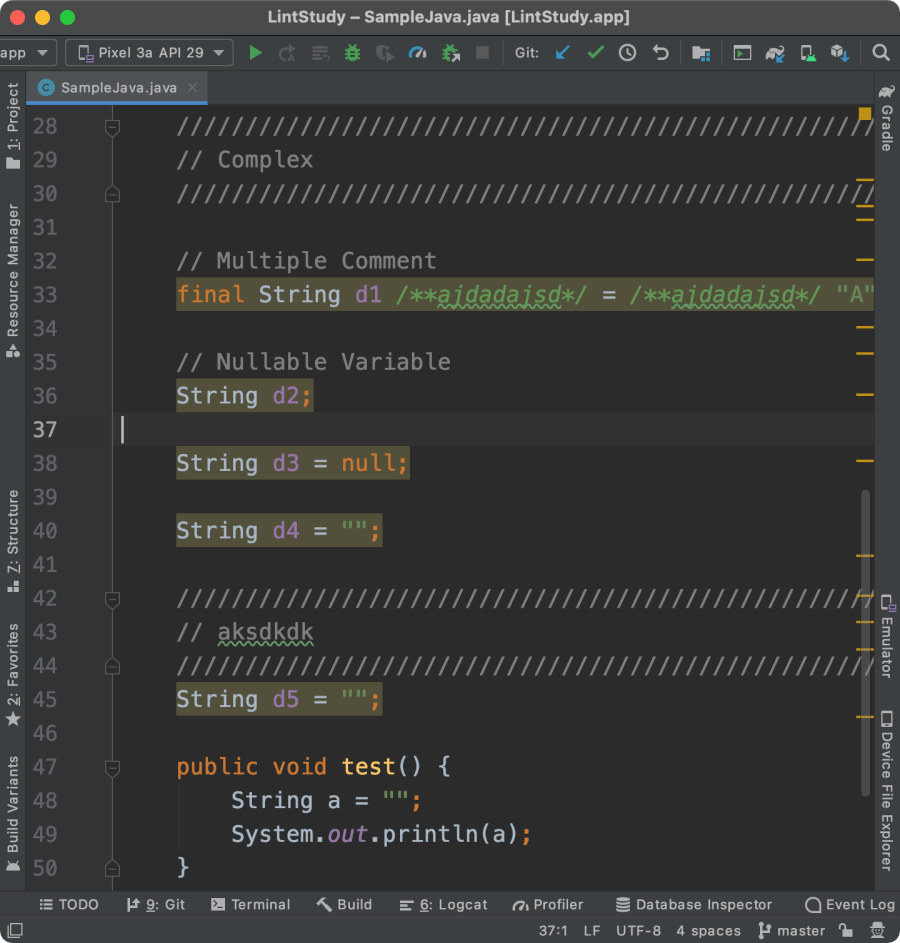Click the master Git branch widget

pos(791,930)
